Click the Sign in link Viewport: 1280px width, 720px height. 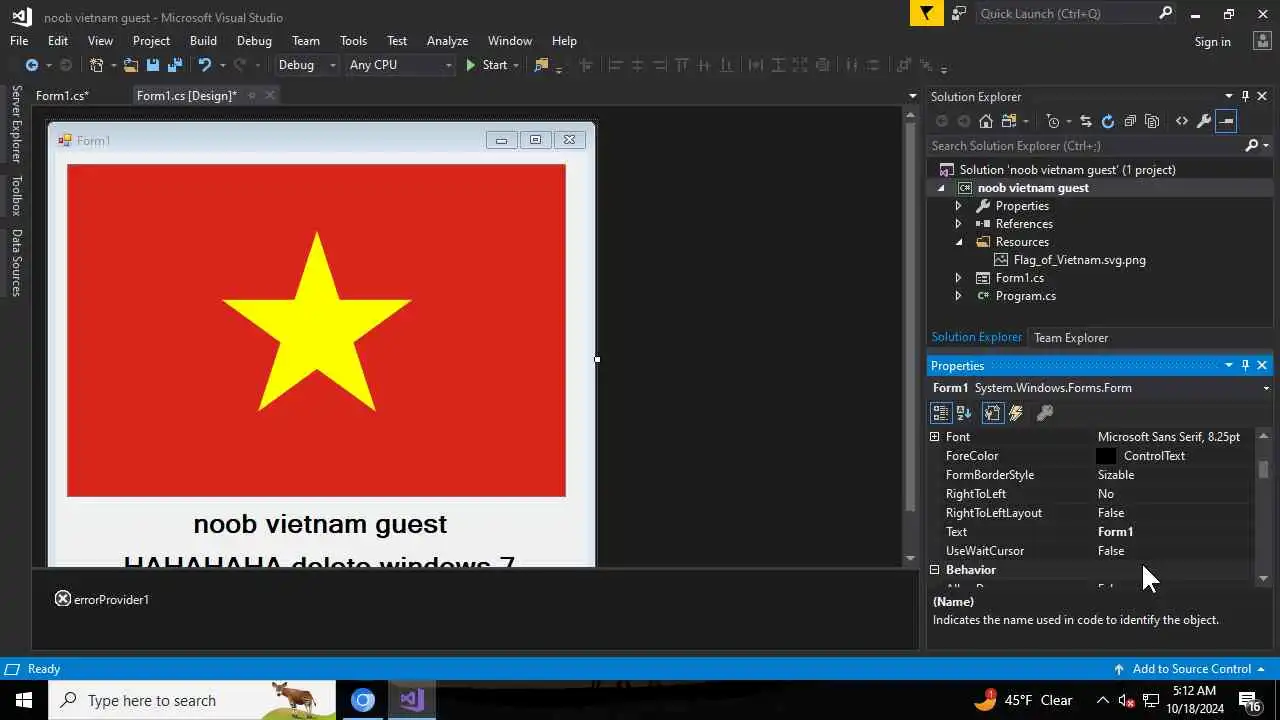[1212, 42]
